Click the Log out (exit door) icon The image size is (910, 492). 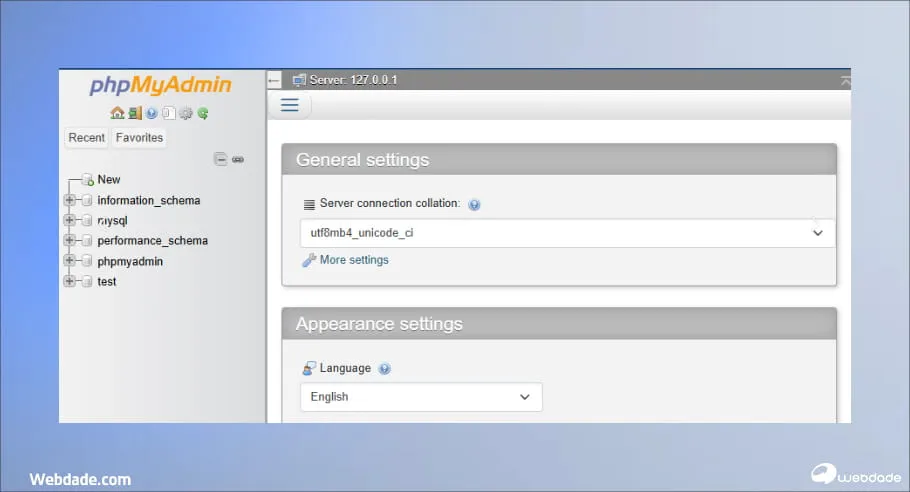pos(134,113)
